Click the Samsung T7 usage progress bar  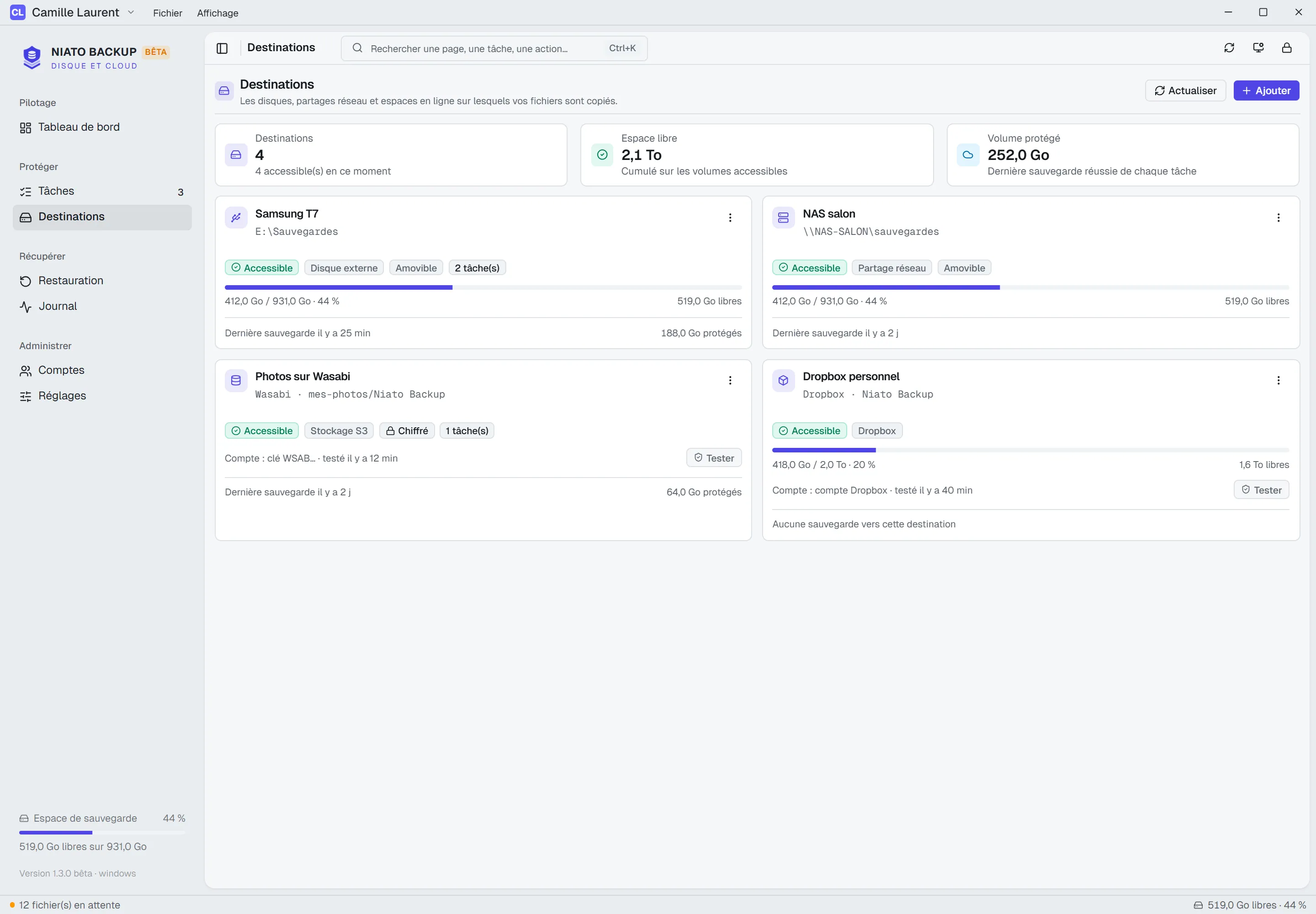(483, 287)
